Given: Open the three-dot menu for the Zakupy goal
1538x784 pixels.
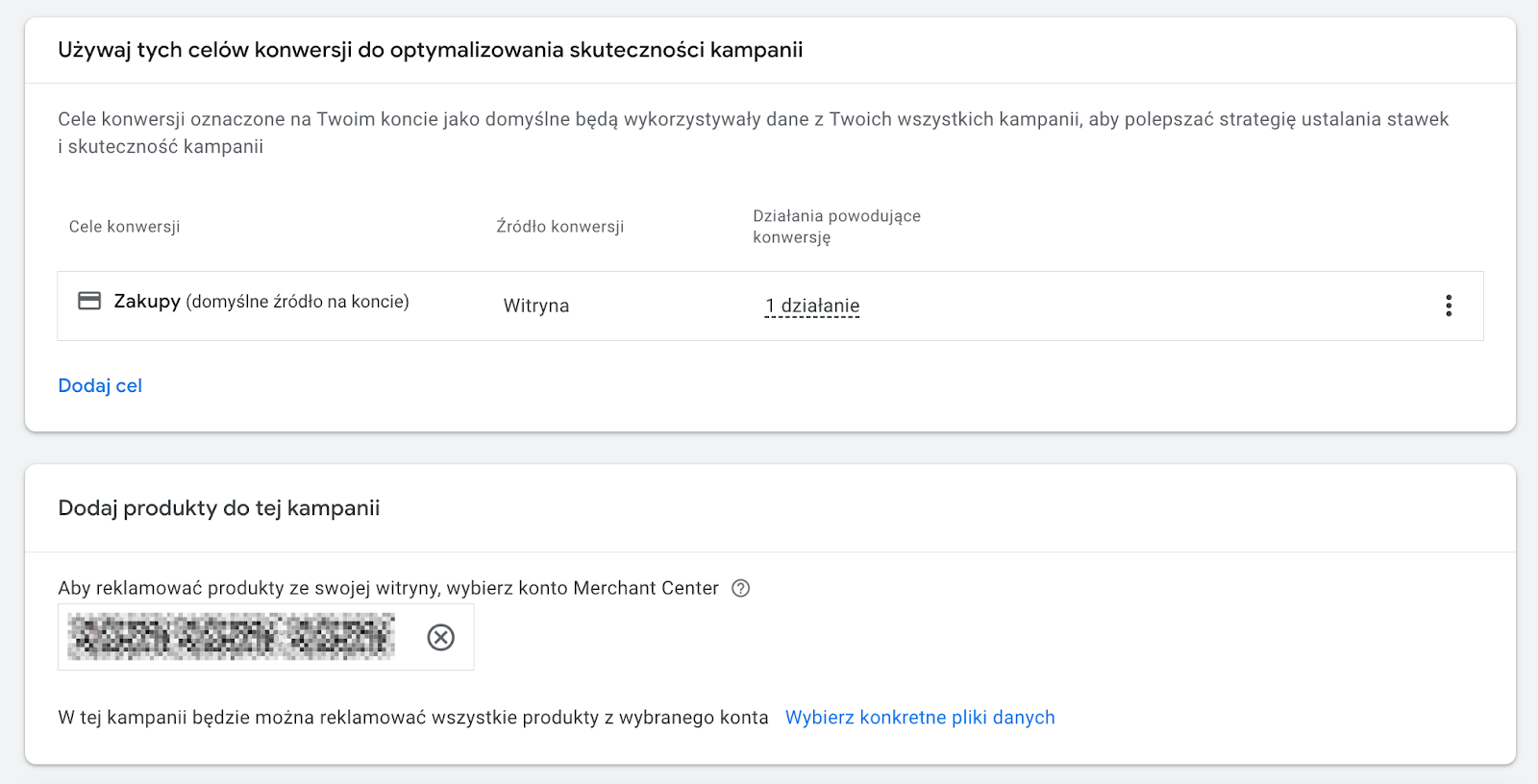Looking at the screenshot, I should 1449,306.
